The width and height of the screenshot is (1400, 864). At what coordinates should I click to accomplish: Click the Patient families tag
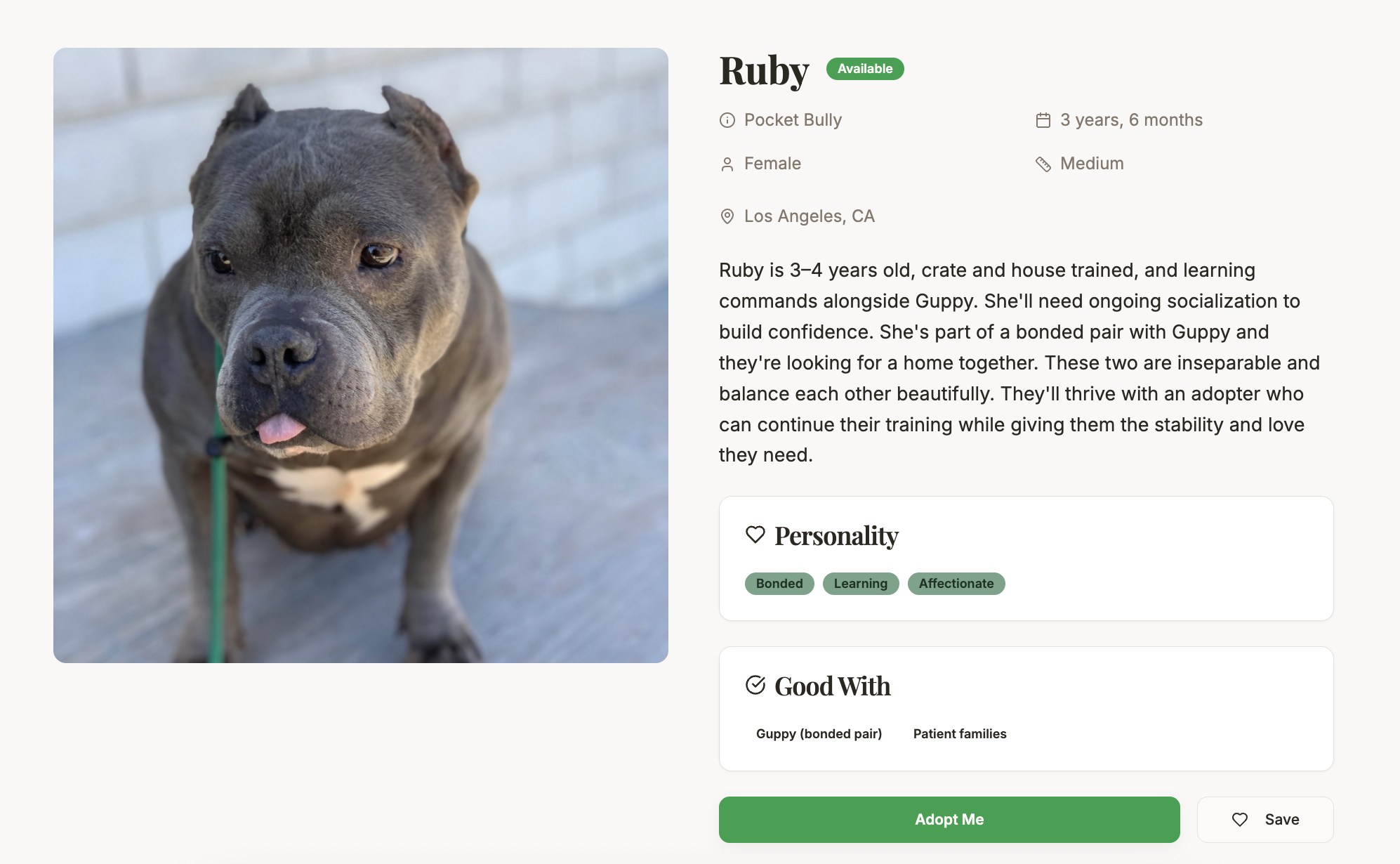960,734
